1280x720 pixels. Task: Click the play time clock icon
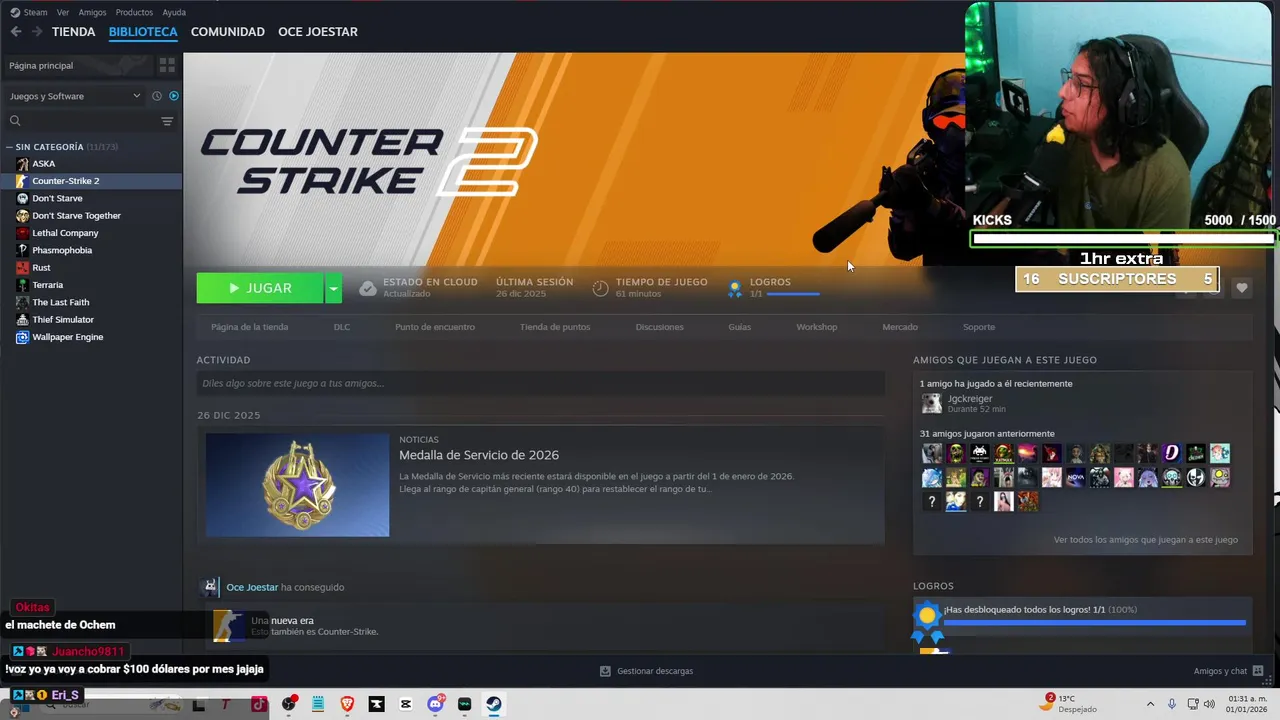pos(600,288)
